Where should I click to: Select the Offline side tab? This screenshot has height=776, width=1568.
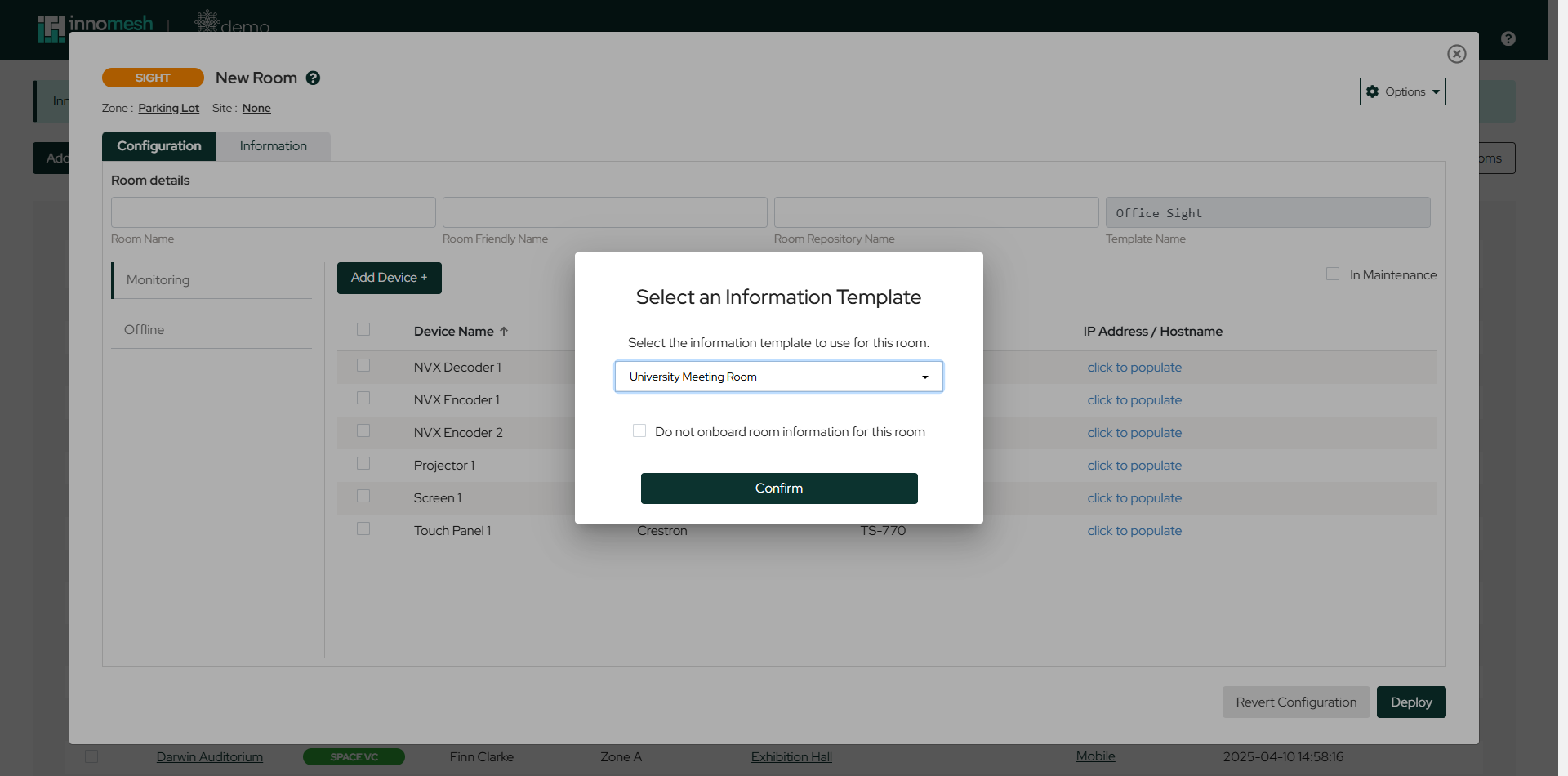(x=212, y=330)
